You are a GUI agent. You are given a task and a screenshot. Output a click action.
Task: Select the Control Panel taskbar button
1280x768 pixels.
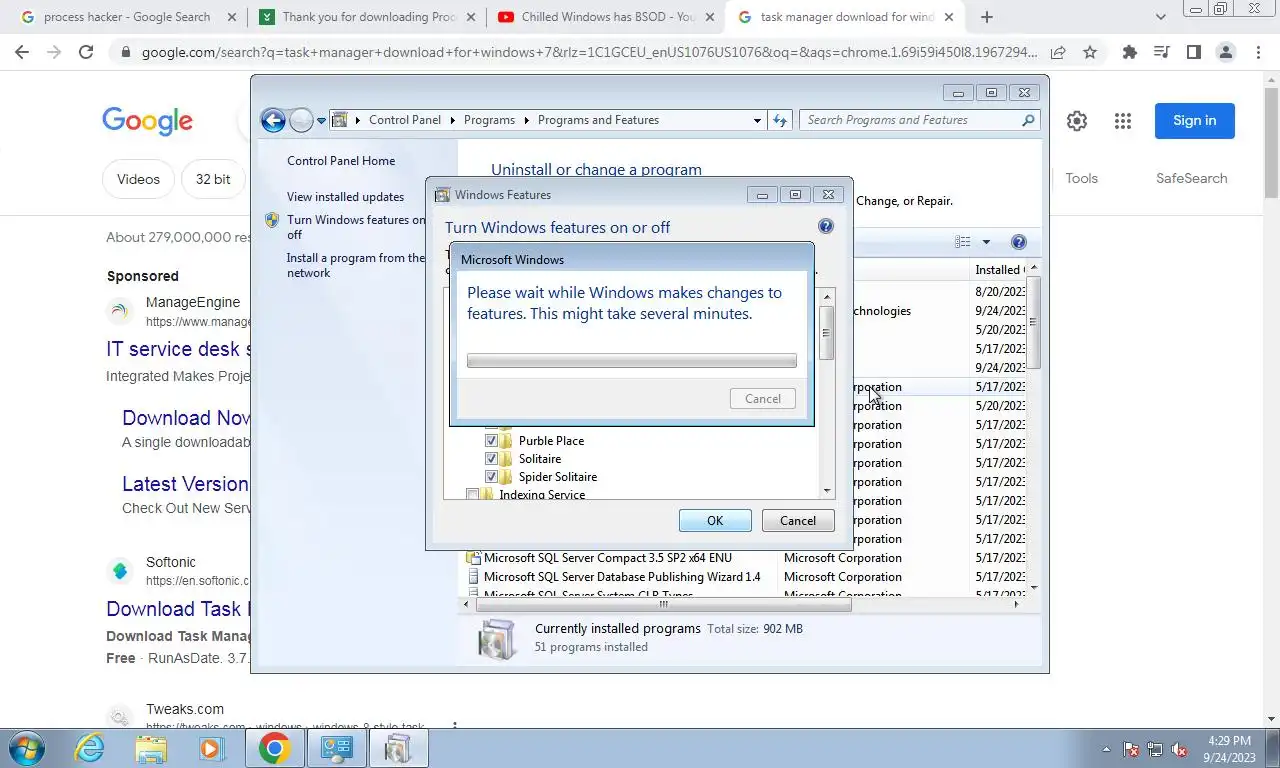pyautogui.click(x=337, y=748)
